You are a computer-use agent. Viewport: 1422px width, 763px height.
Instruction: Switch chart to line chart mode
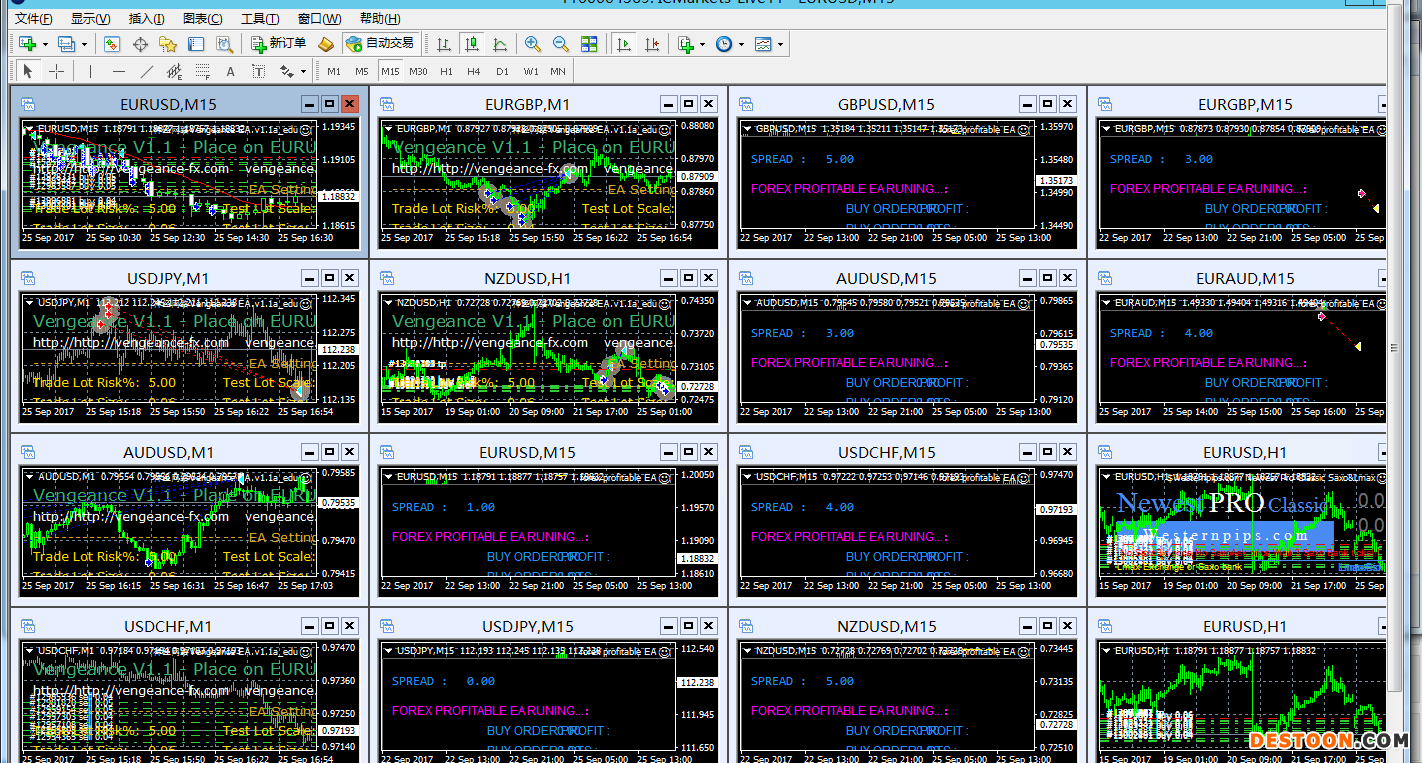point(500,44)
